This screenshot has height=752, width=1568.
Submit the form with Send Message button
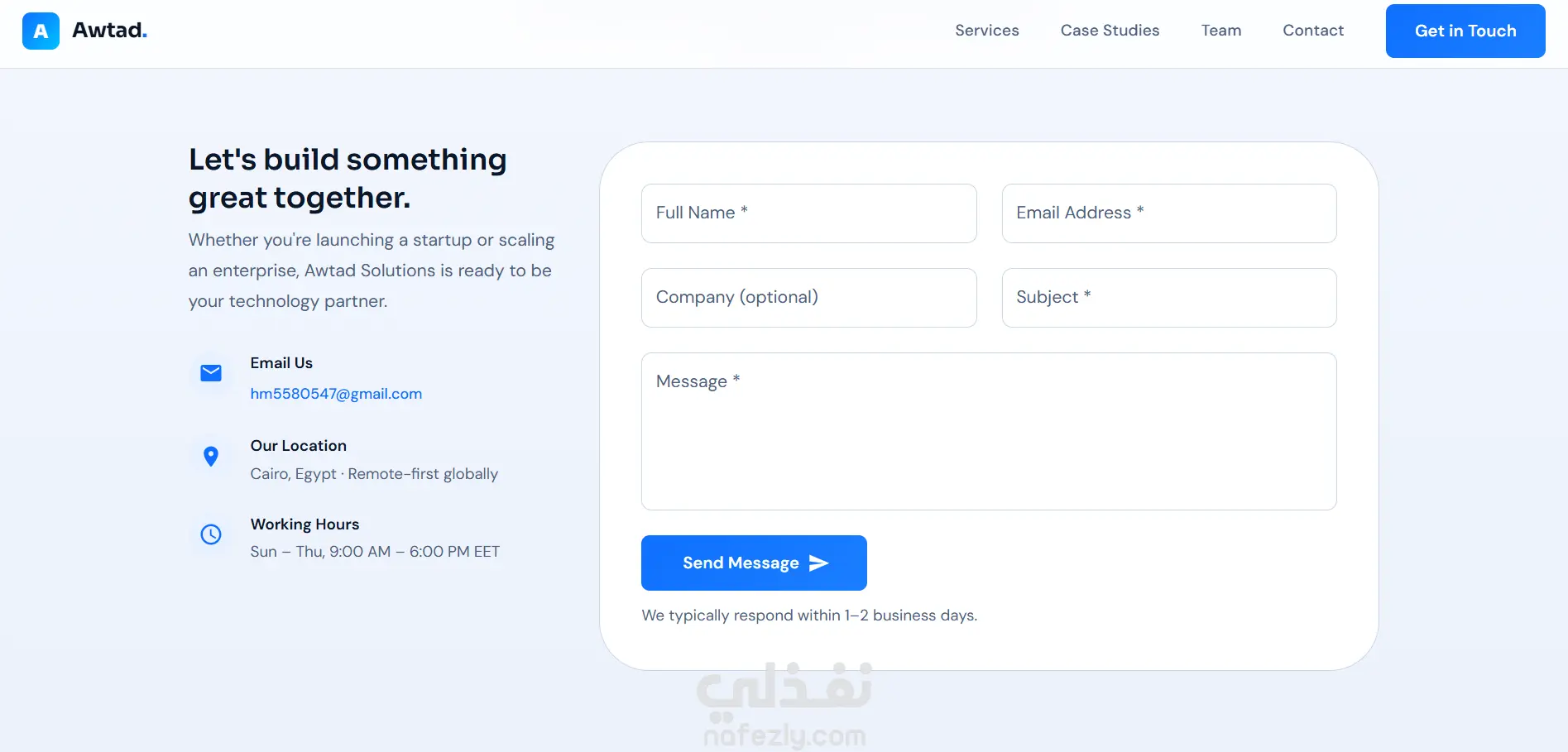pos(754,563)
